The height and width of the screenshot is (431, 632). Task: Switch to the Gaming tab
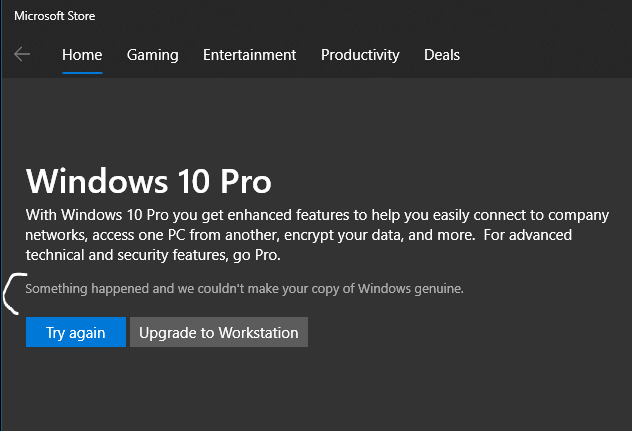(152, 55)
